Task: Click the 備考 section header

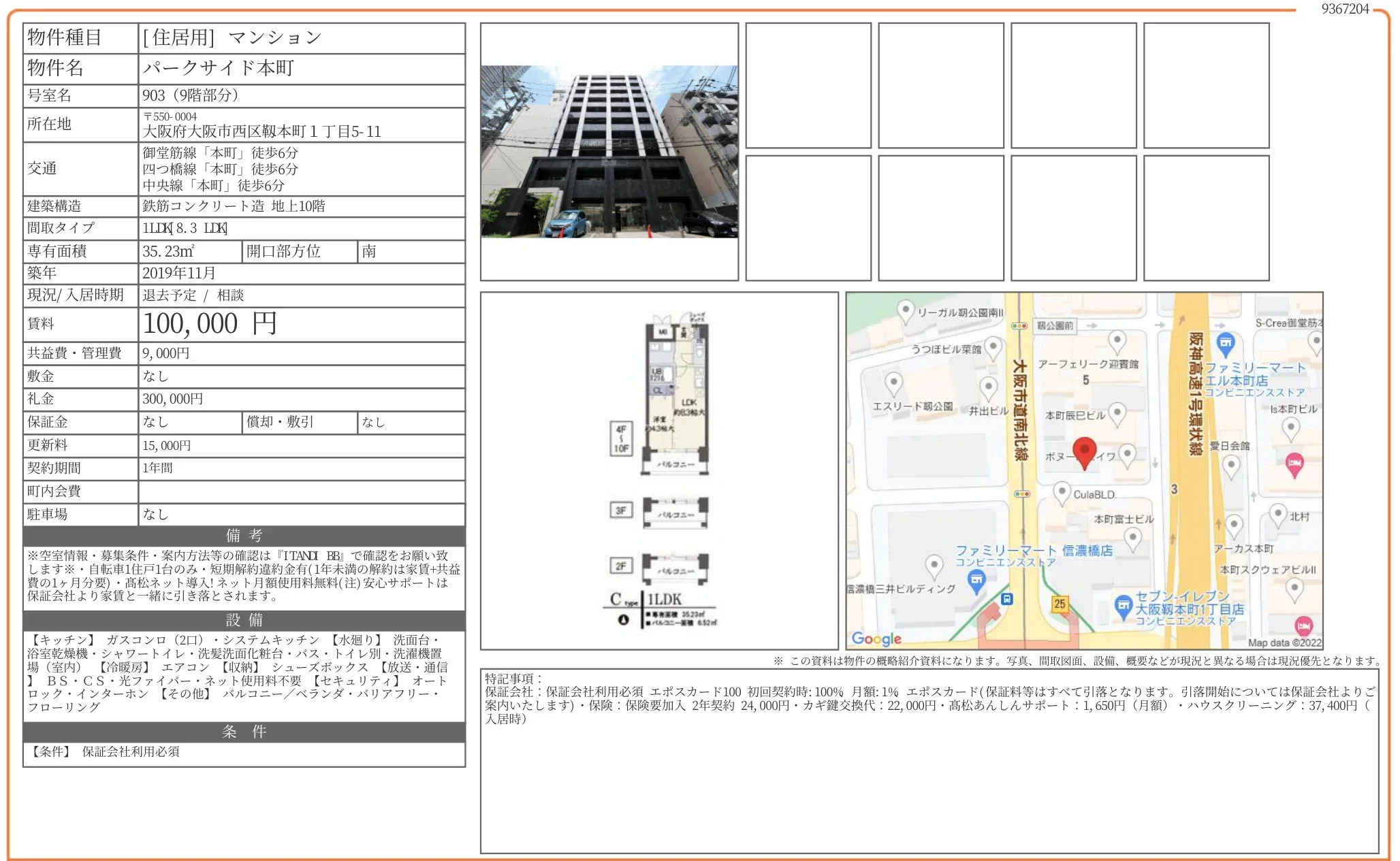Action: [244, 536]
